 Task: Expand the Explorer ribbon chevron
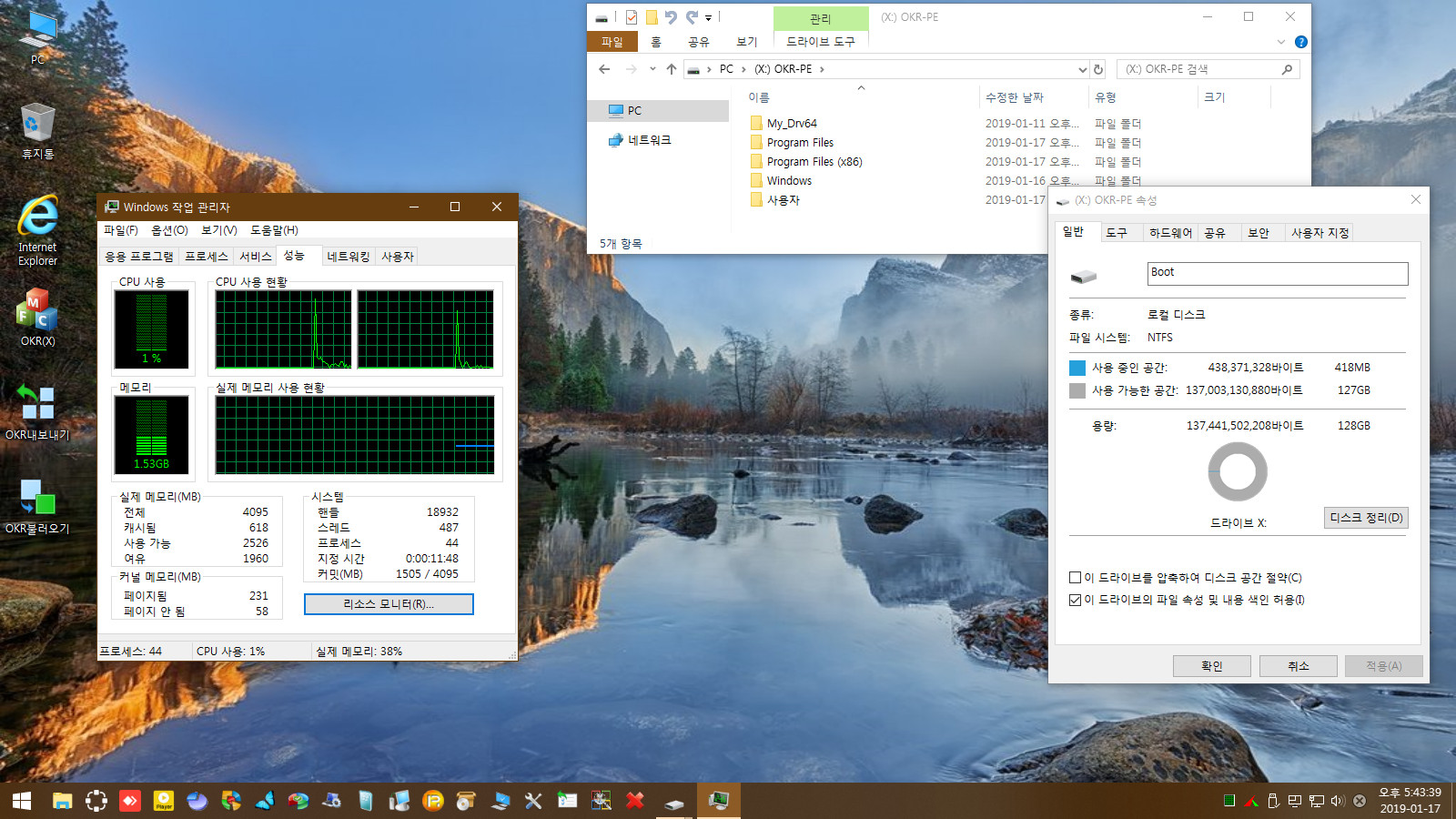pos(1281,42)
